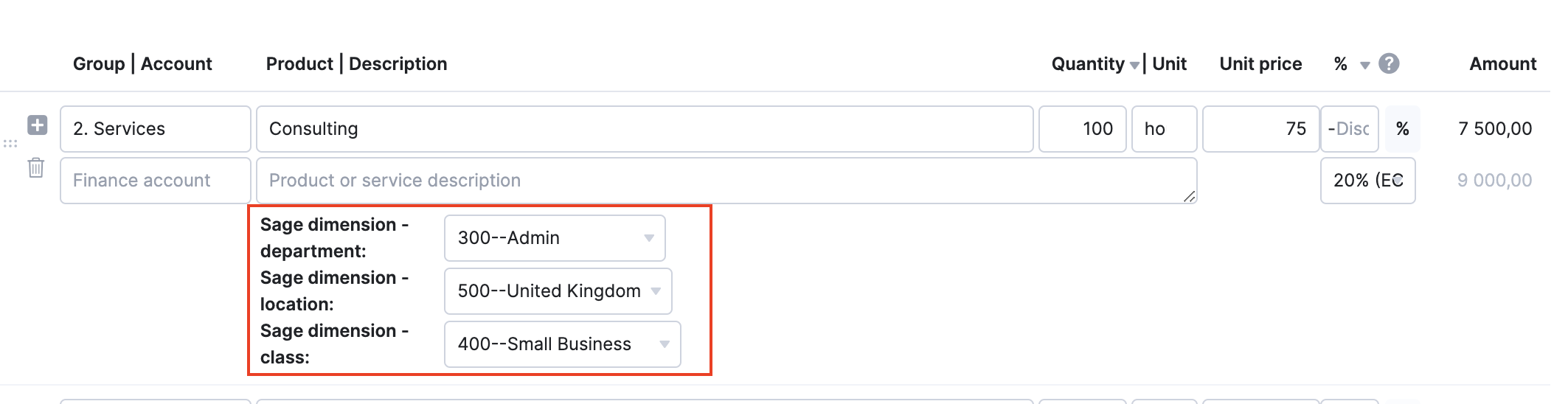Image resolution: width=1568 pixels, height=404 pixels.
Task: Open the question mark help icon
Action: point(1389,64)
